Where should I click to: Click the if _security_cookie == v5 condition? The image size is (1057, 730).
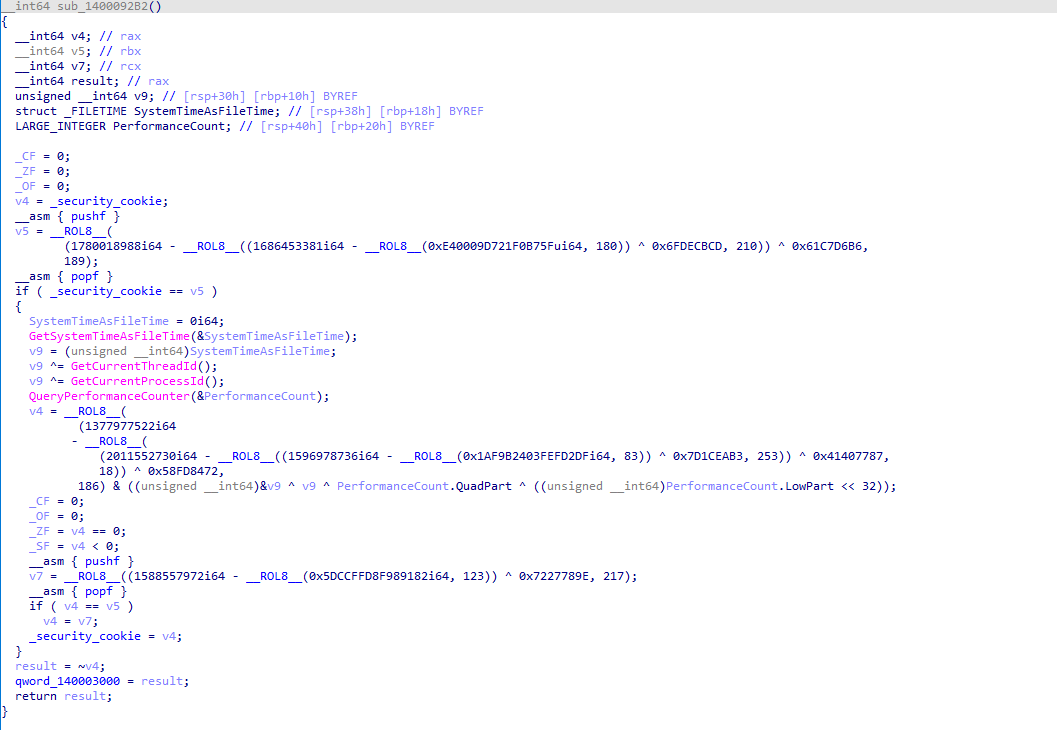(x=116, y=291)
